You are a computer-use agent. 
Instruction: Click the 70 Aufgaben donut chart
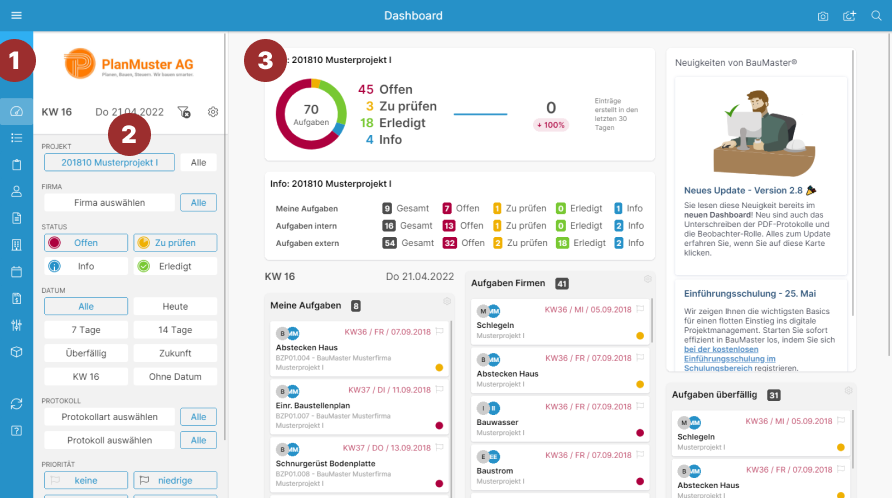click(x=311, y=114)
